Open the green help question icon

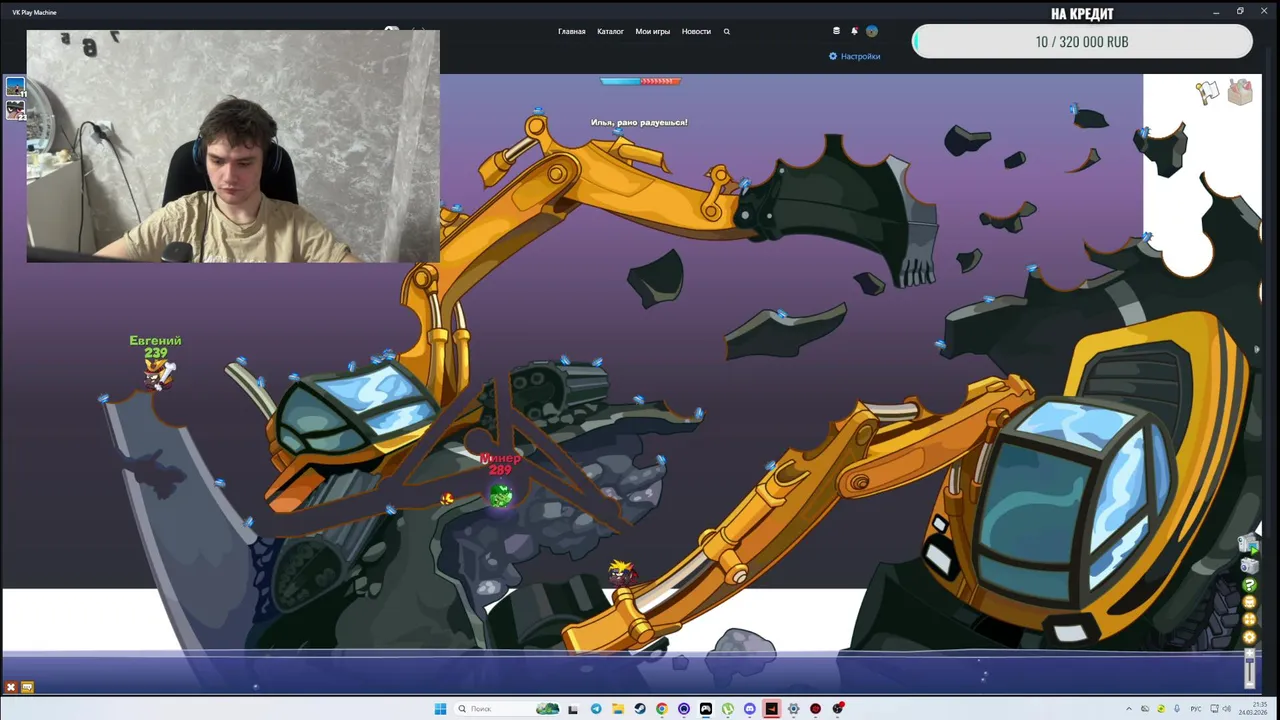tap(1249, 585)
